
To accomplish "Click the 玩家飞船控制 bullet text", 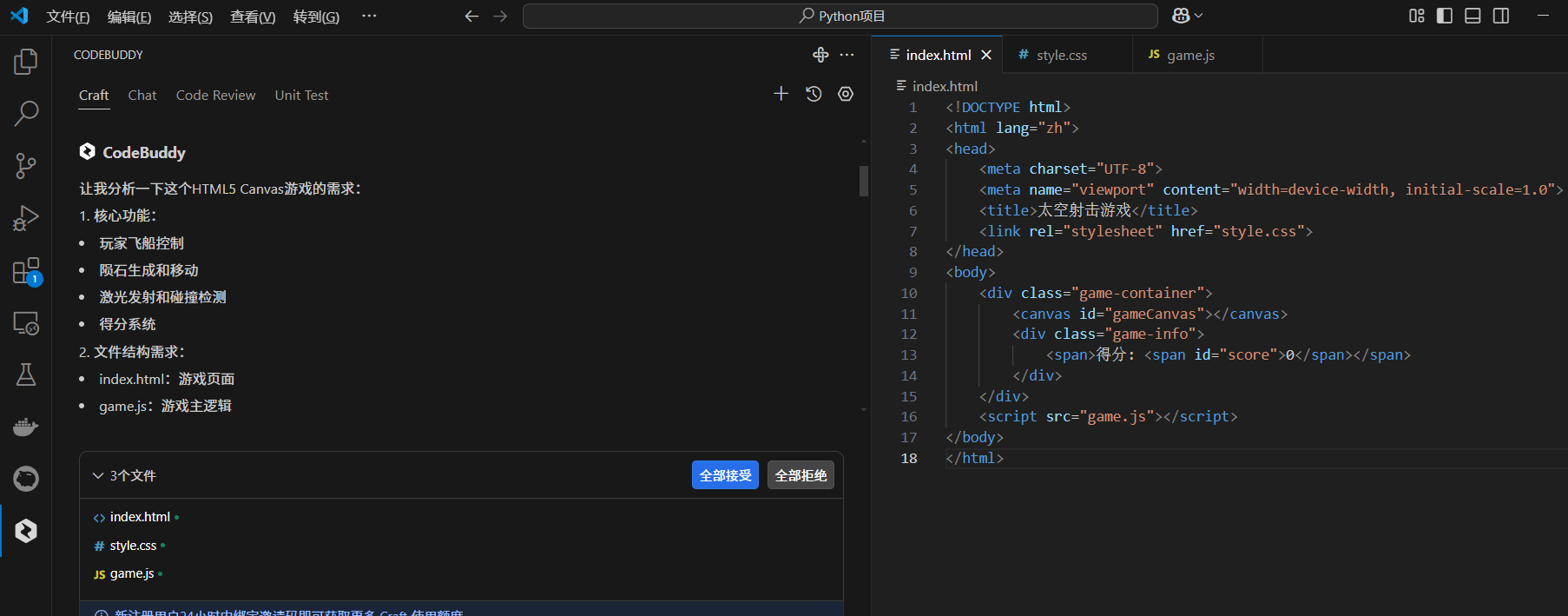I will click(x=142, y=243).
